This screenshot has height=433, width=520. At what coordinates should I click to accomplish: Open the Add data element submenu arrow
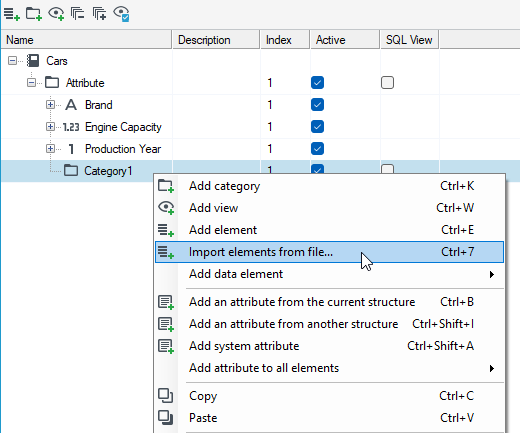(x=492, y=274)
